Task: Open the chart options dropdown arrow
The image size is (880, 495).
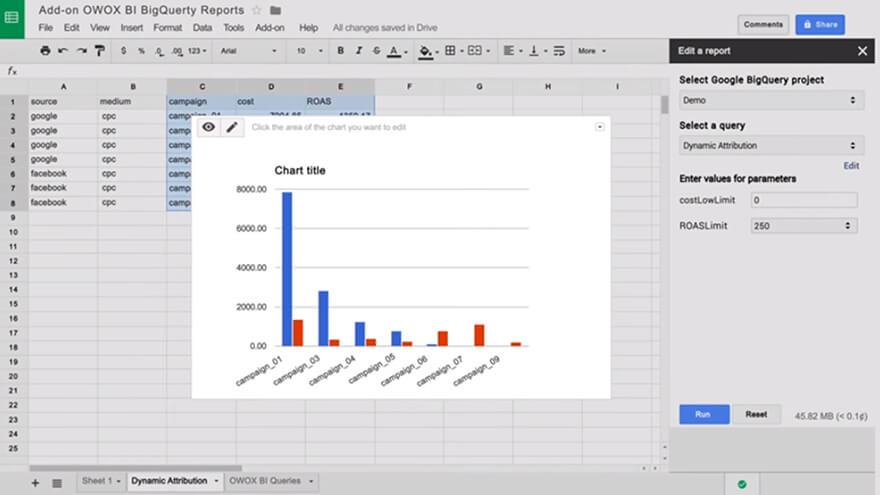Action: click(x=599, y=127)
